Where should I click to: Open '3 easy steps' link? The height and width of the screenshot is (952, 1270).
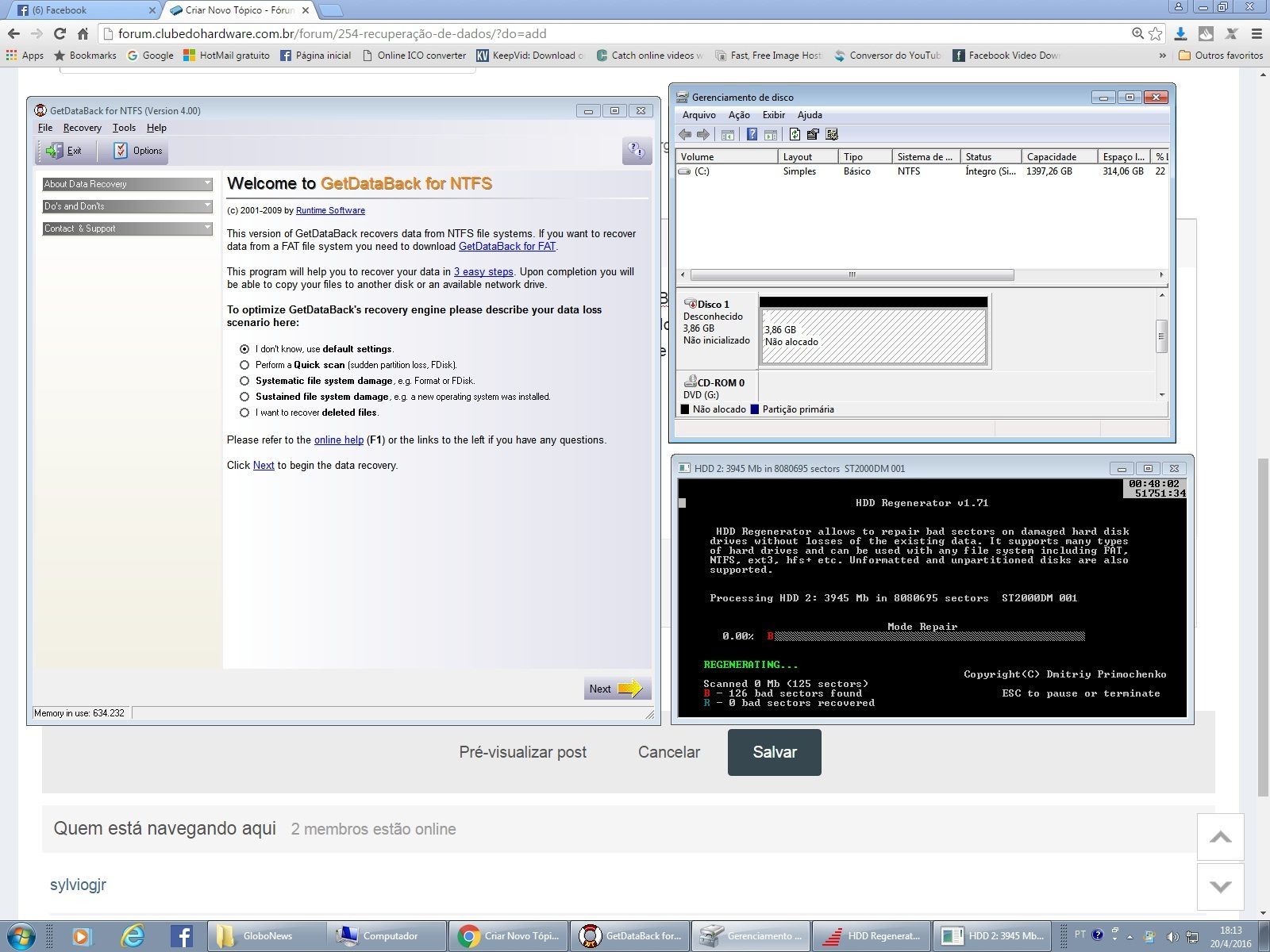[483, 271]
